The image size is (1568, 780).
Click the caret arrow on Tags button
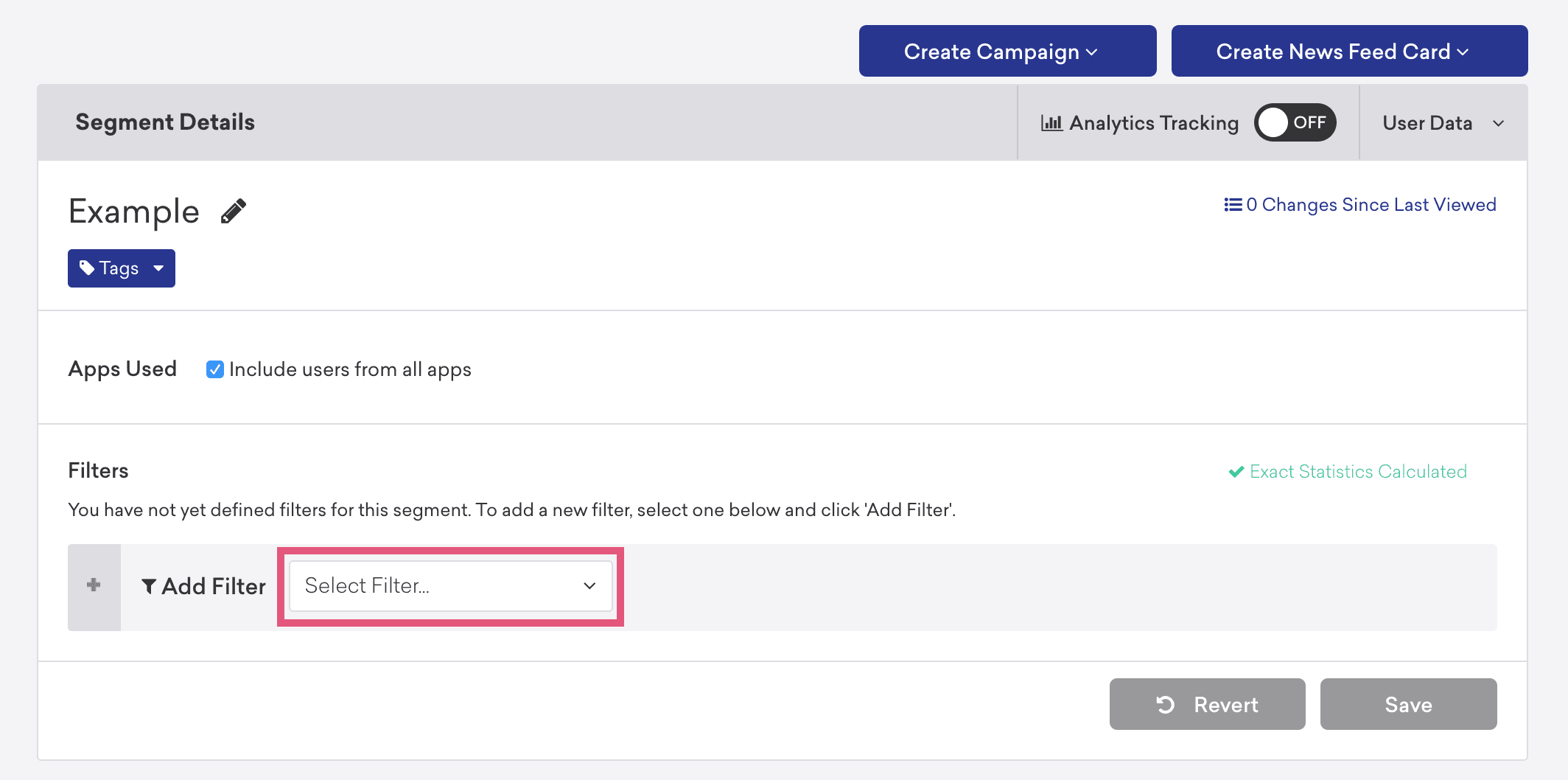[158, 268]
